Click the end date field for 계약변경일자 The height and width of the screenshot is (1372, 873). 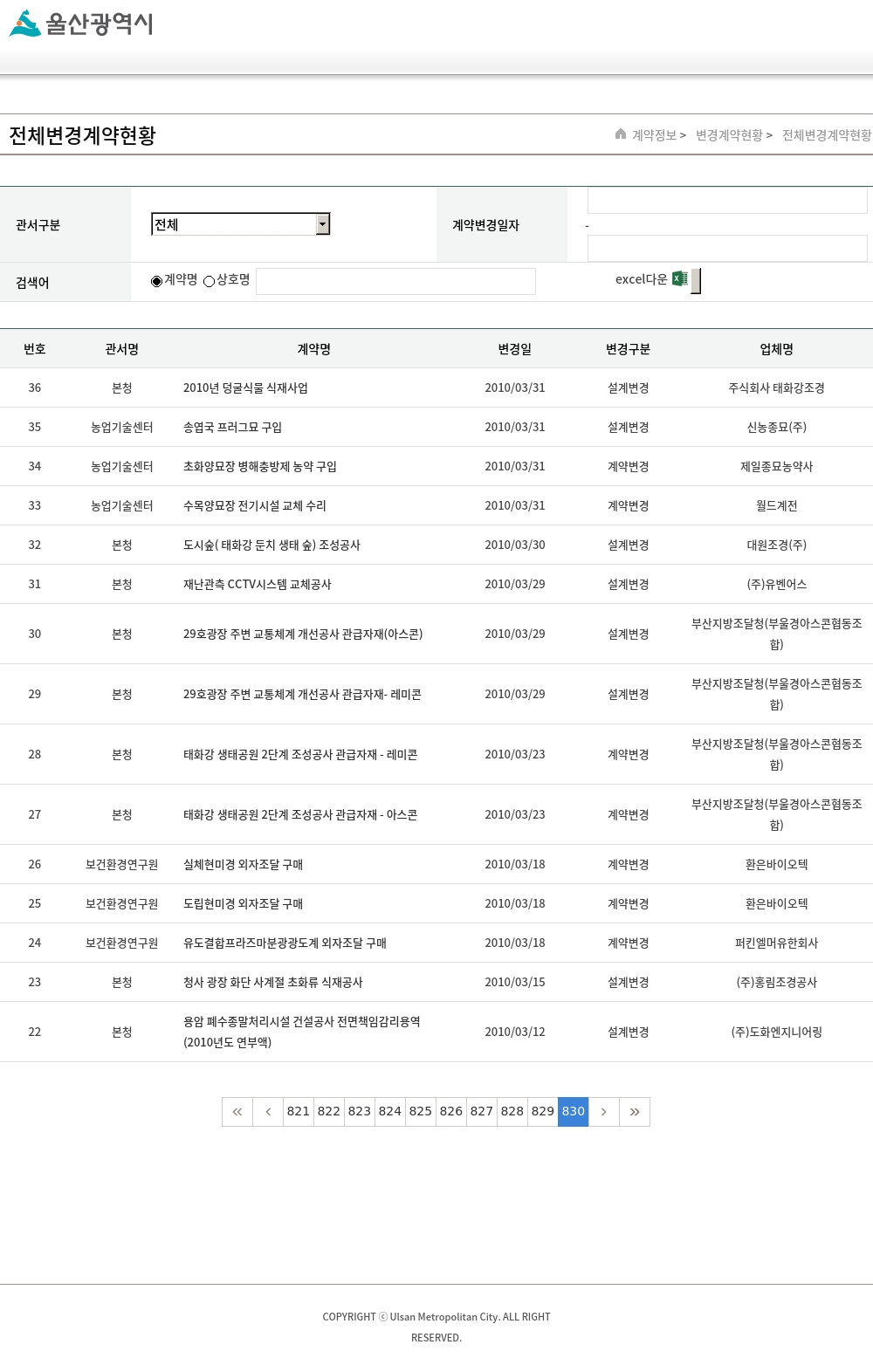(x=726, y=249)
